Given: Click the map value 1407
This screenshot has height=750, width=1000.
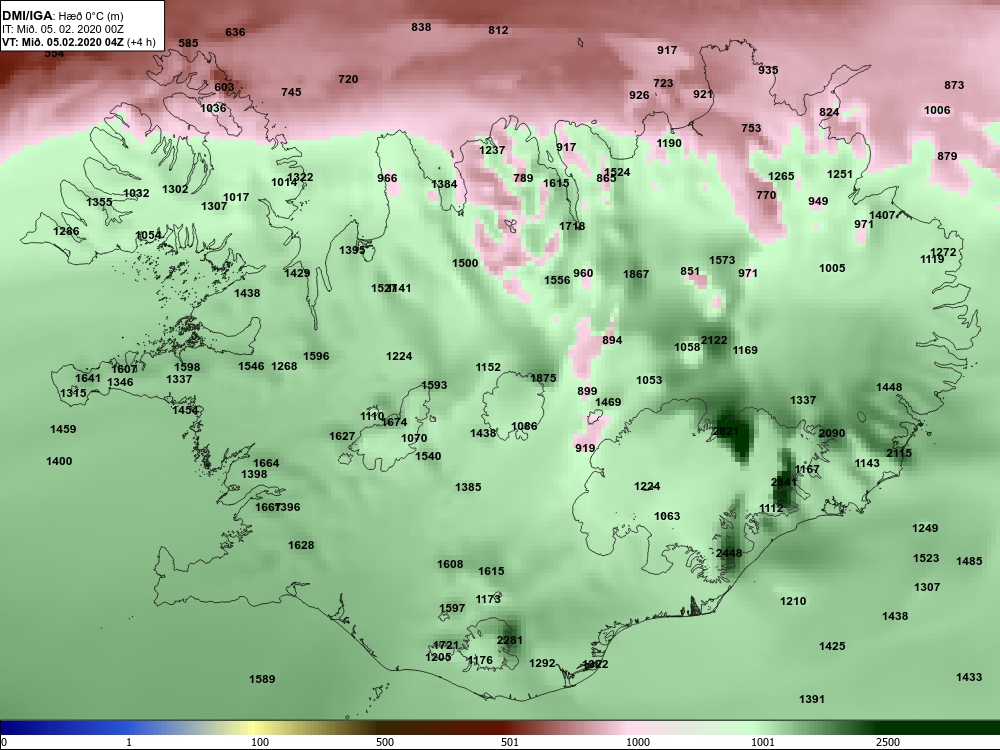Looking at the screenshot, I should (x=882, y=216).
